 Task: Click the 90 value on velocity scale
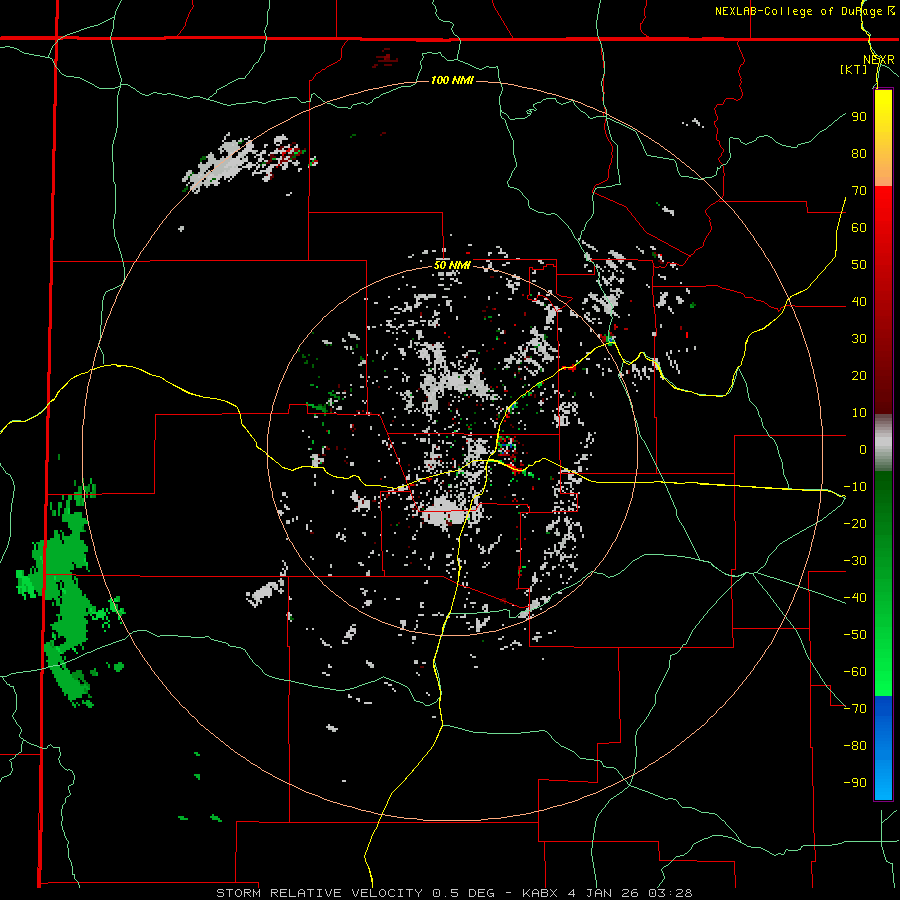point(859,117)
